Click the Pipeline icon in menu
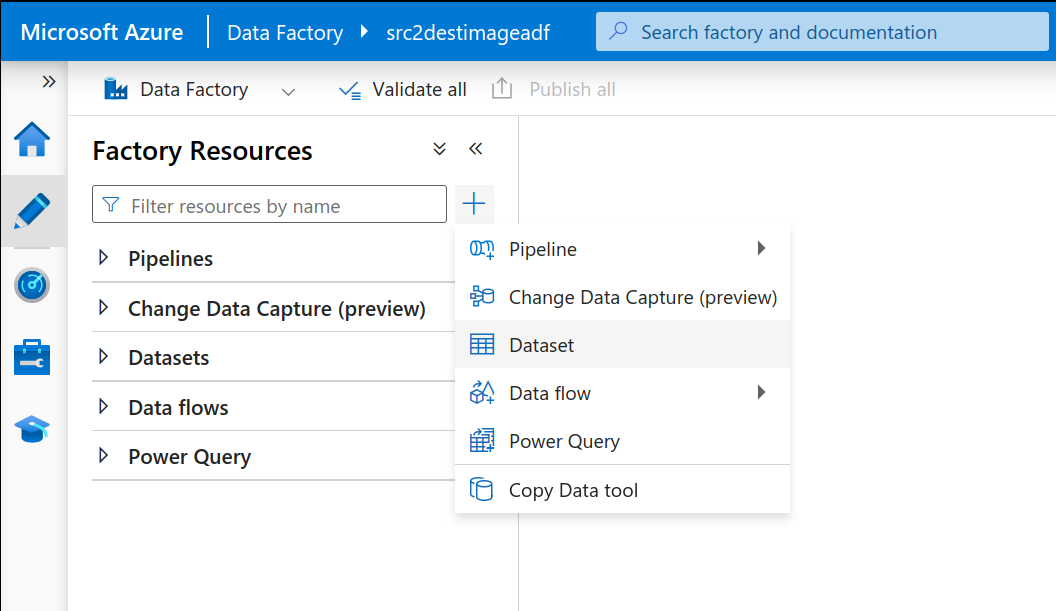 [x=482, y=249]
